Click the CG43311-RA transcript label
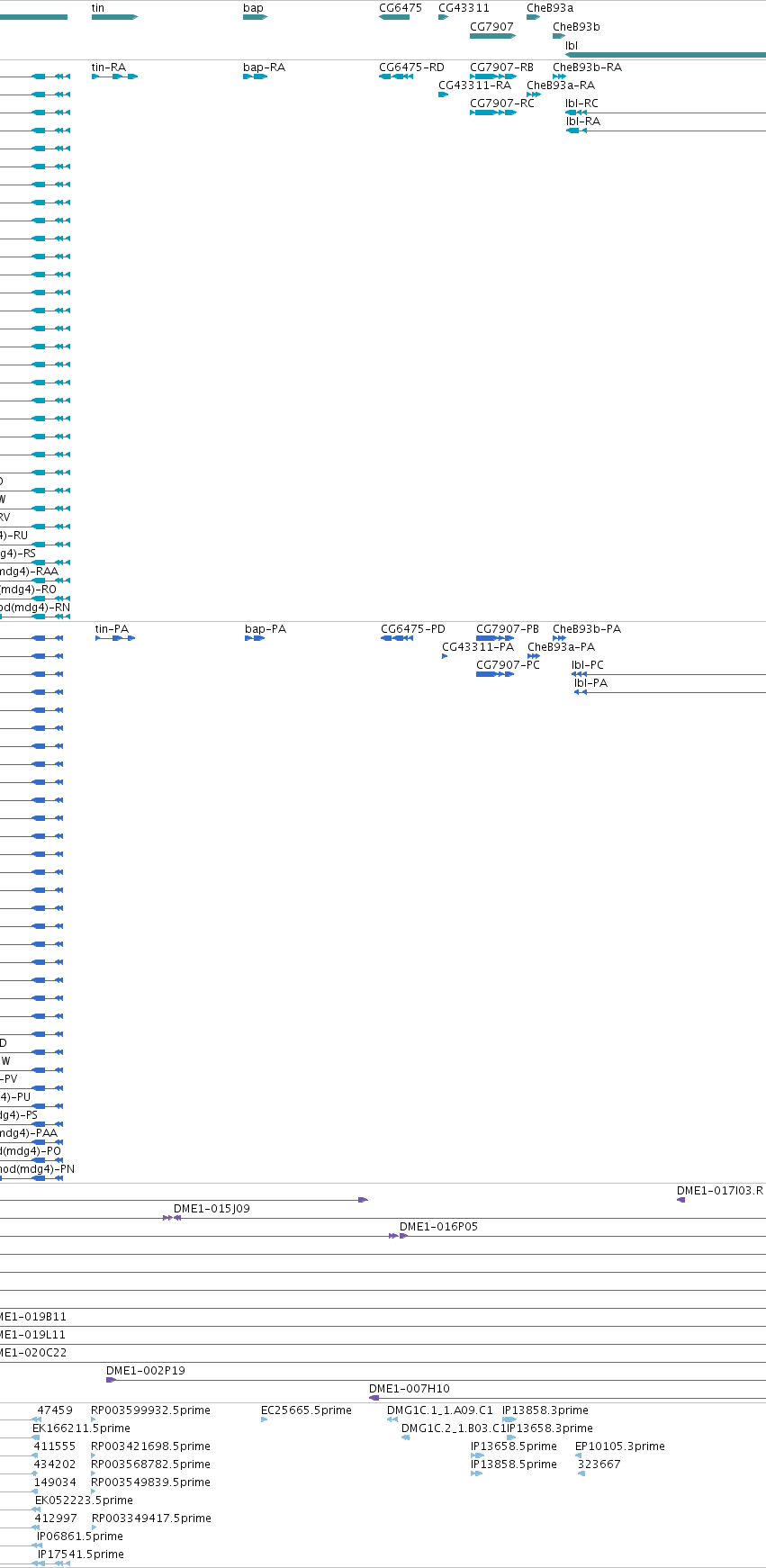Image resolution: width=766 pixels, height=1568 pixels. pyautogui.click(x=474, y=86)
